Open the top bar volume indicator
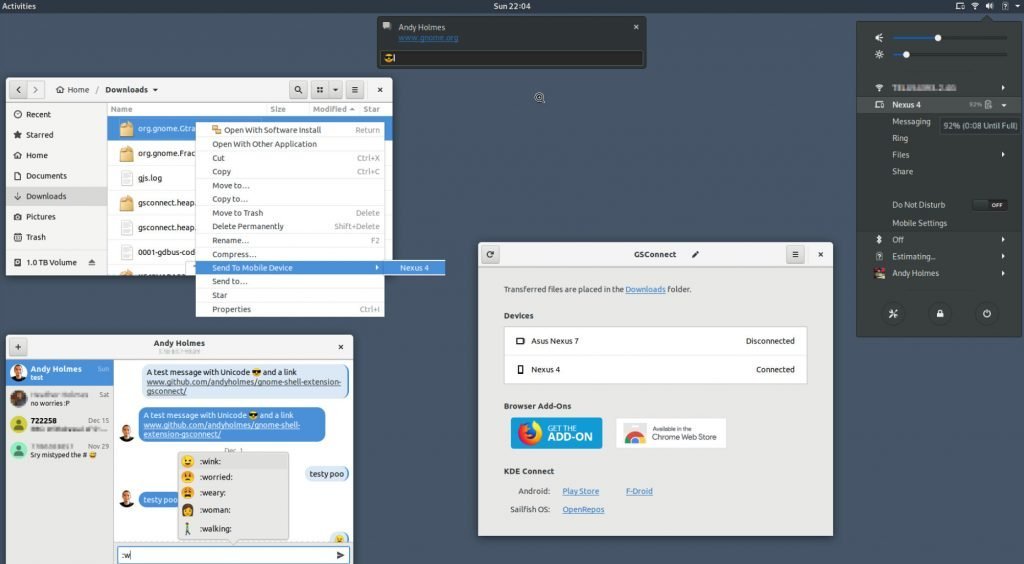The image size is (1024, 564). point(989,6)
